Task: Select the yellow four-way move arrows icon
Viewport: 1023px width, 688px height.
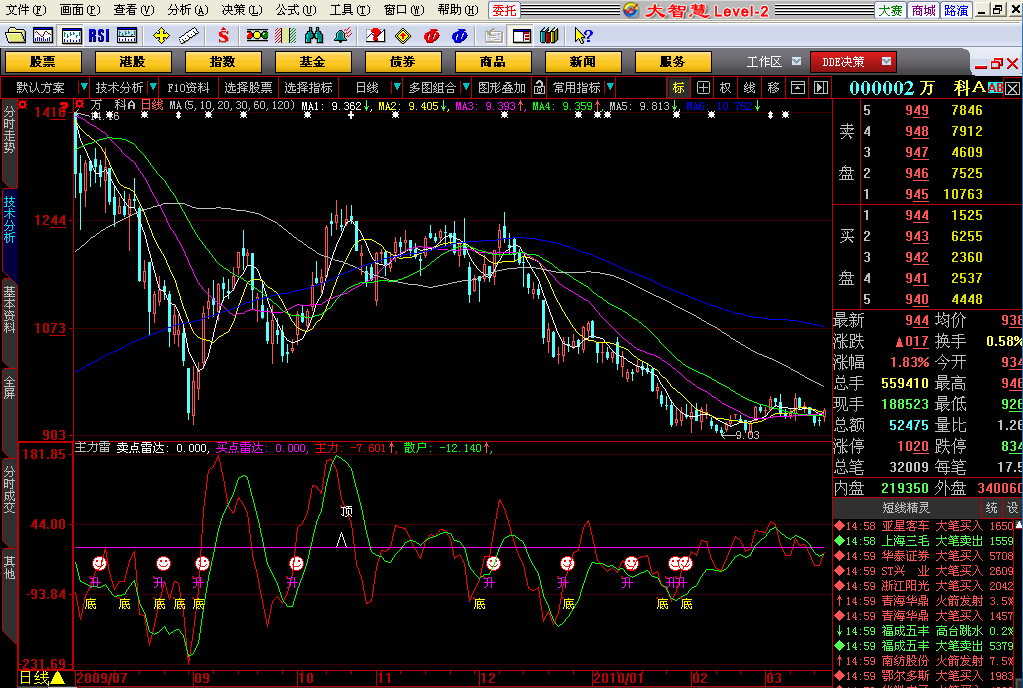Action: [x=160, y=36]
